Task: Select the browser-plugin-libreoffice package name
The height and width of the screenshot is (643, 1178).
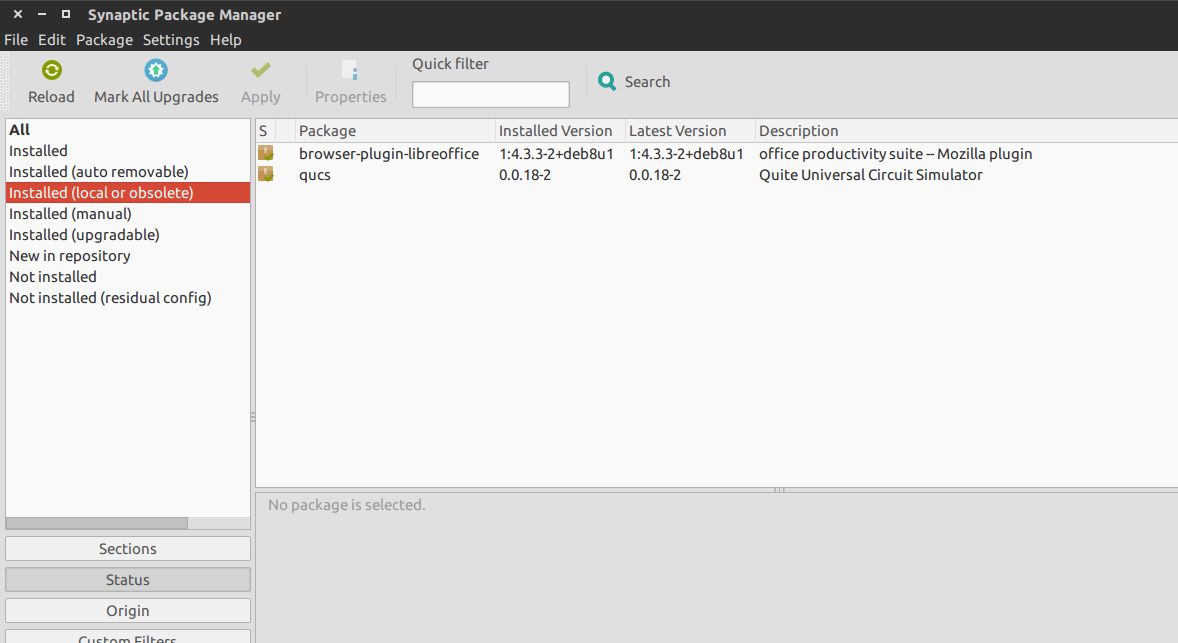Action: point(388,153)
